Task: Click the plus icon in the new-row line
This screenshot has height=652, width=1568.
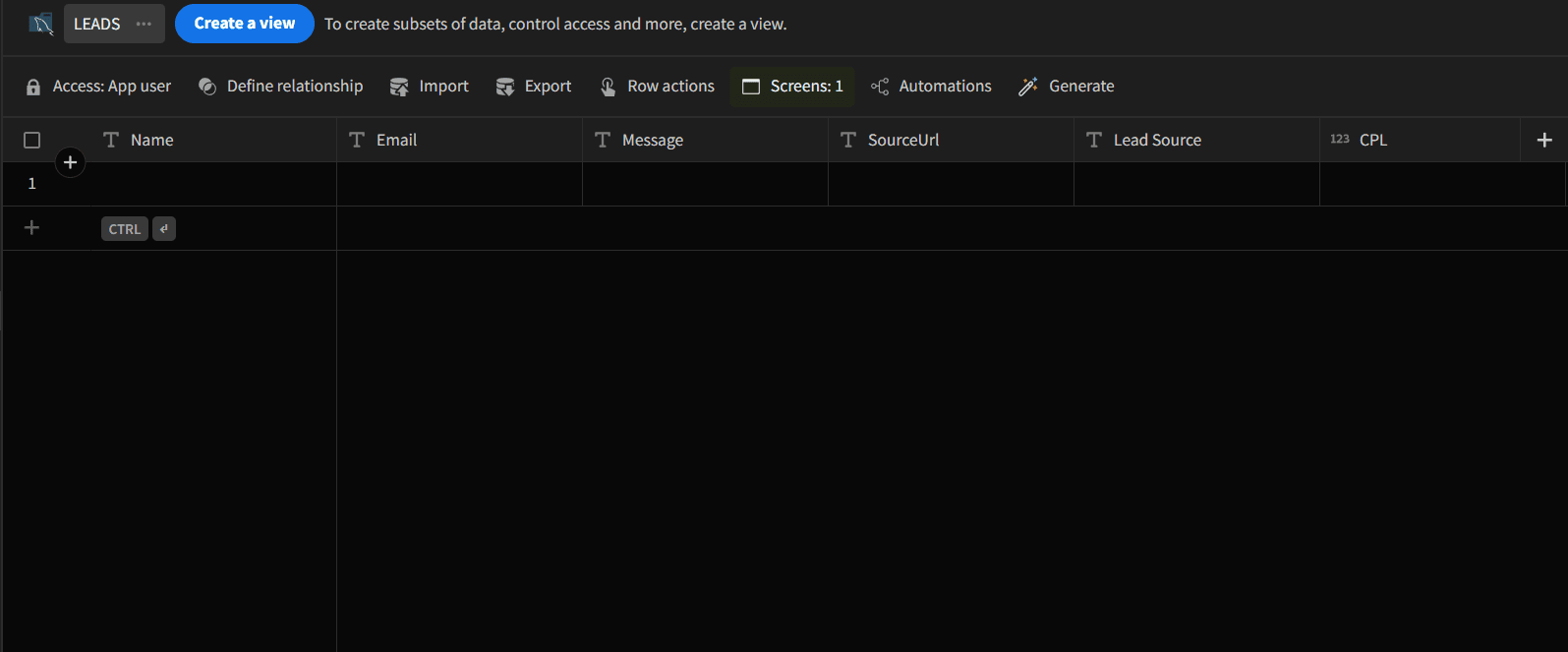Action: coord(32,228)
